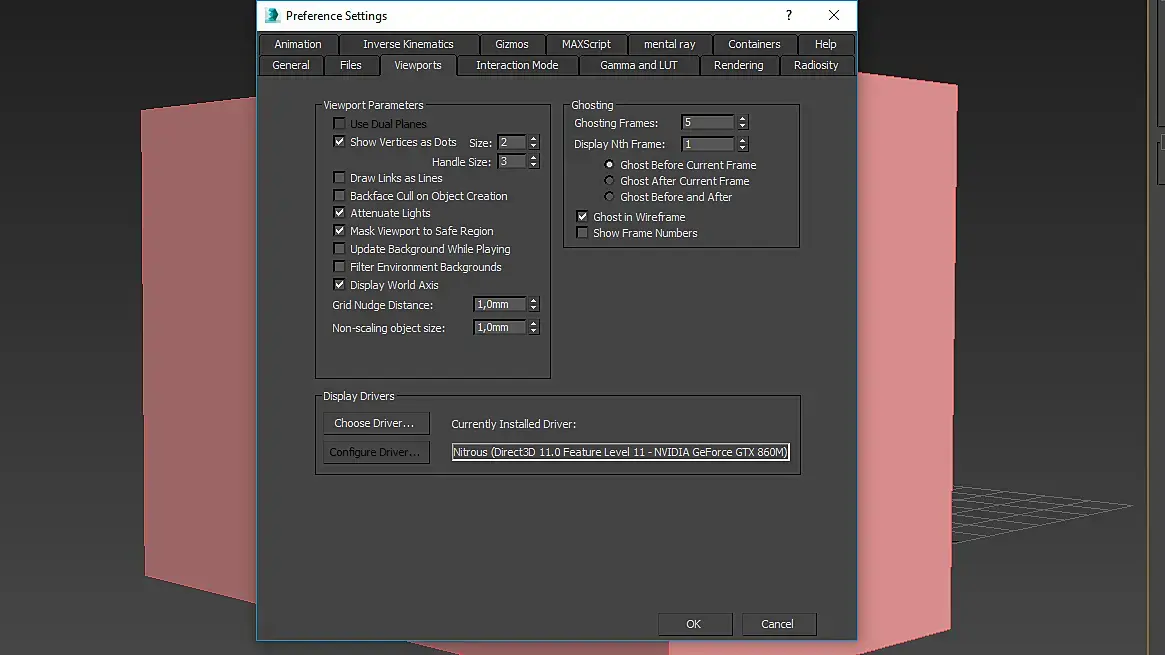1165x655 pixels.
Task: Click Non-scaling object size spinner arrows
Action: coord(533,328)
